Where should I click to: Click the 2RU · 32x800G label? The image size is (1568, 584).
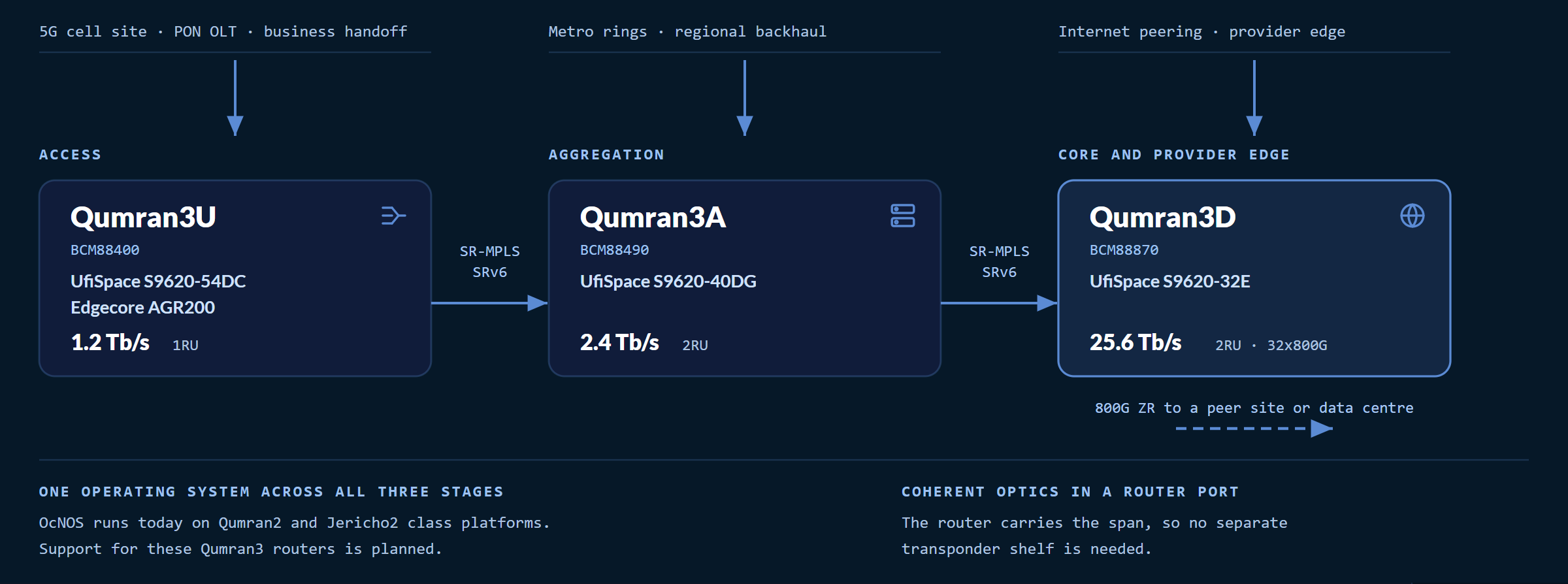pos(1271,346)
